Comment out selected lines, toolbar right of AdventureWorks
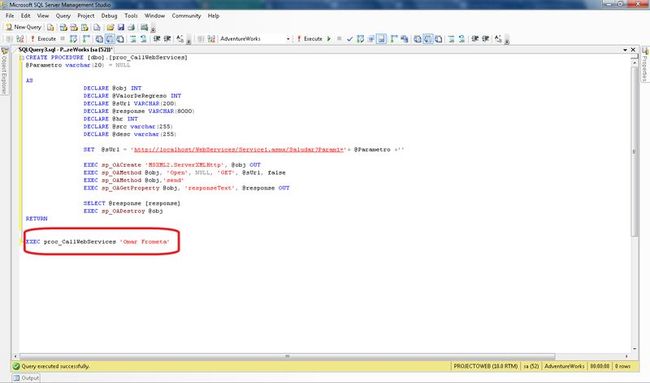This screenshot has width=650, height=383. (x=451, y=39)
